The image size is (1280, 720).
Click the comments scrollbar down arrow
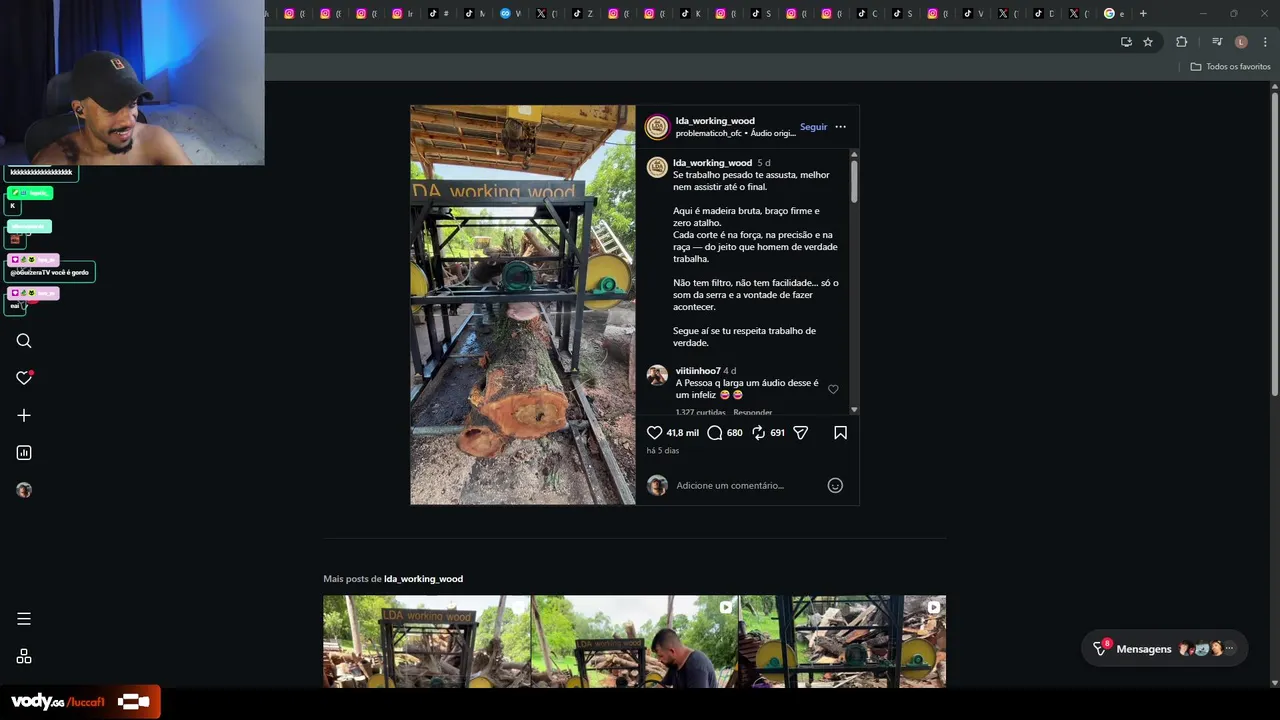pyautogui.click(x=854, y=410)
